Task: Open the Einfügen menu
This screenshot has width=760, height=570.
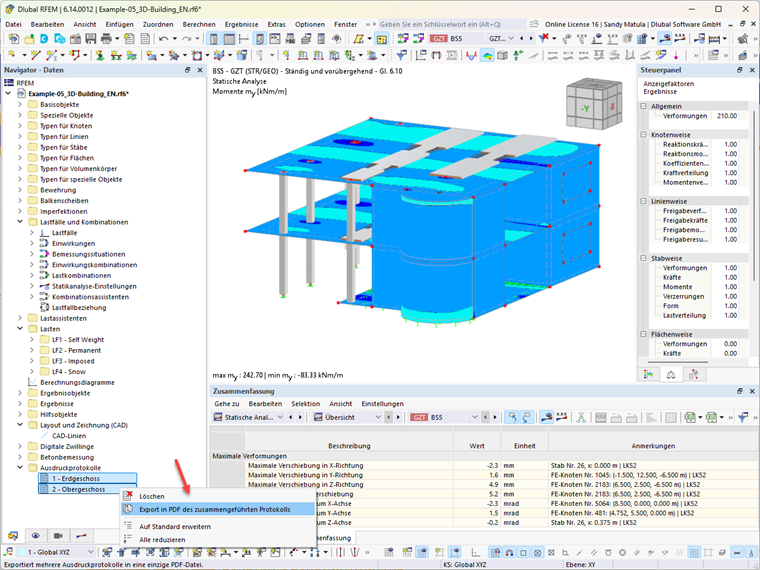Action: (119, 24)
